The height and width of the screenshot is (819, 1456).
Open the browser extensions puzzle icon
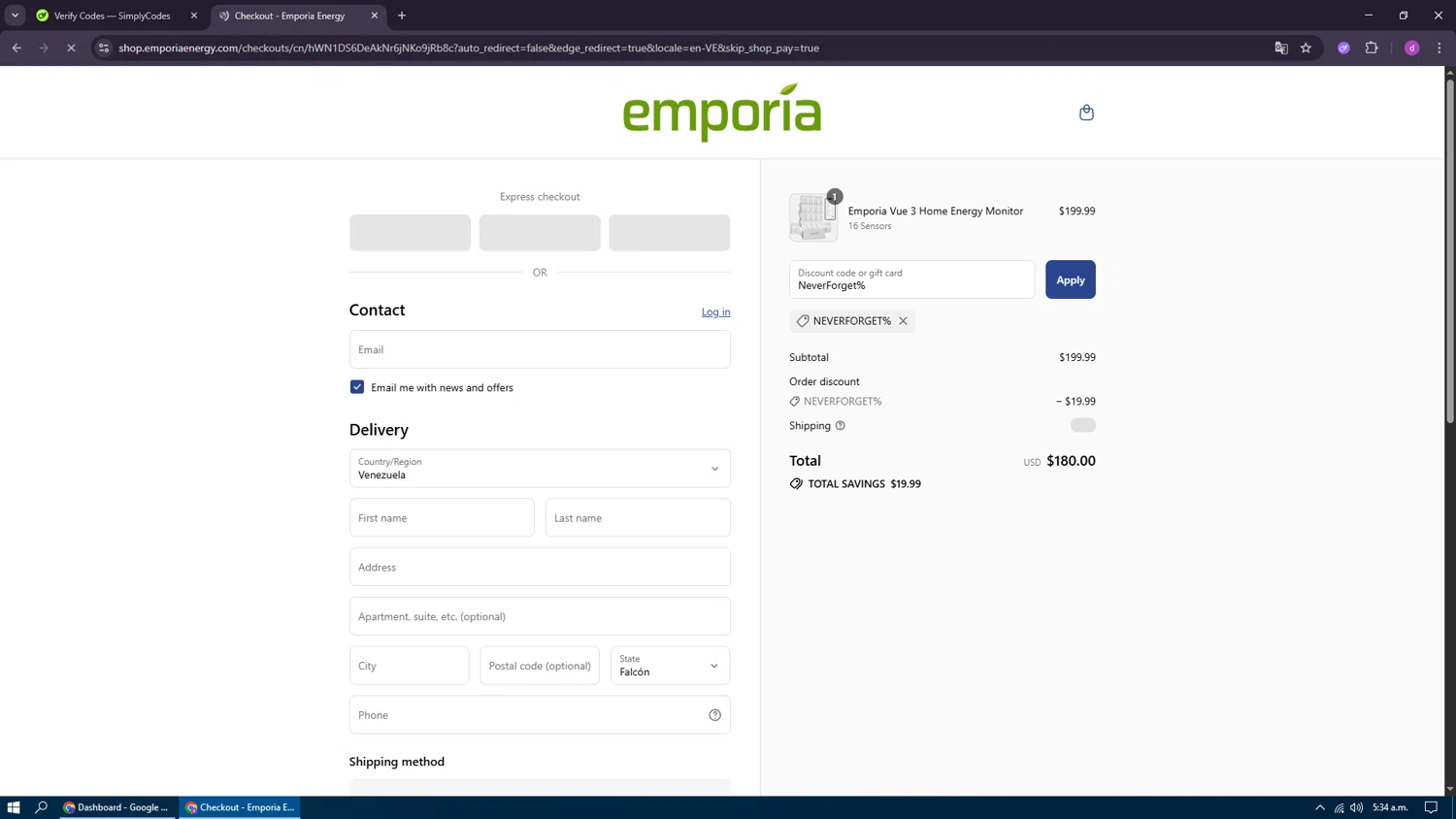[x=1372, y=48]
